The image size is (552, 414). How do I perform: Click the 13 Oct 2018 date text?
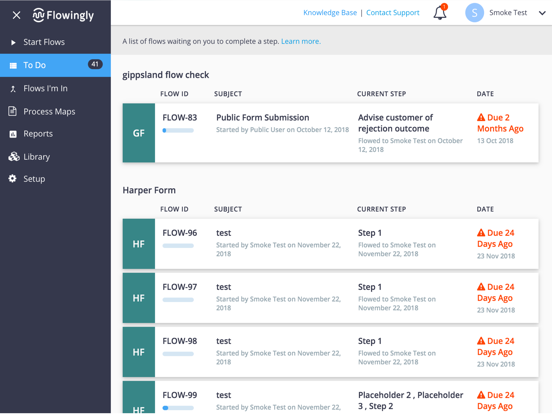(x=495, y=141)
